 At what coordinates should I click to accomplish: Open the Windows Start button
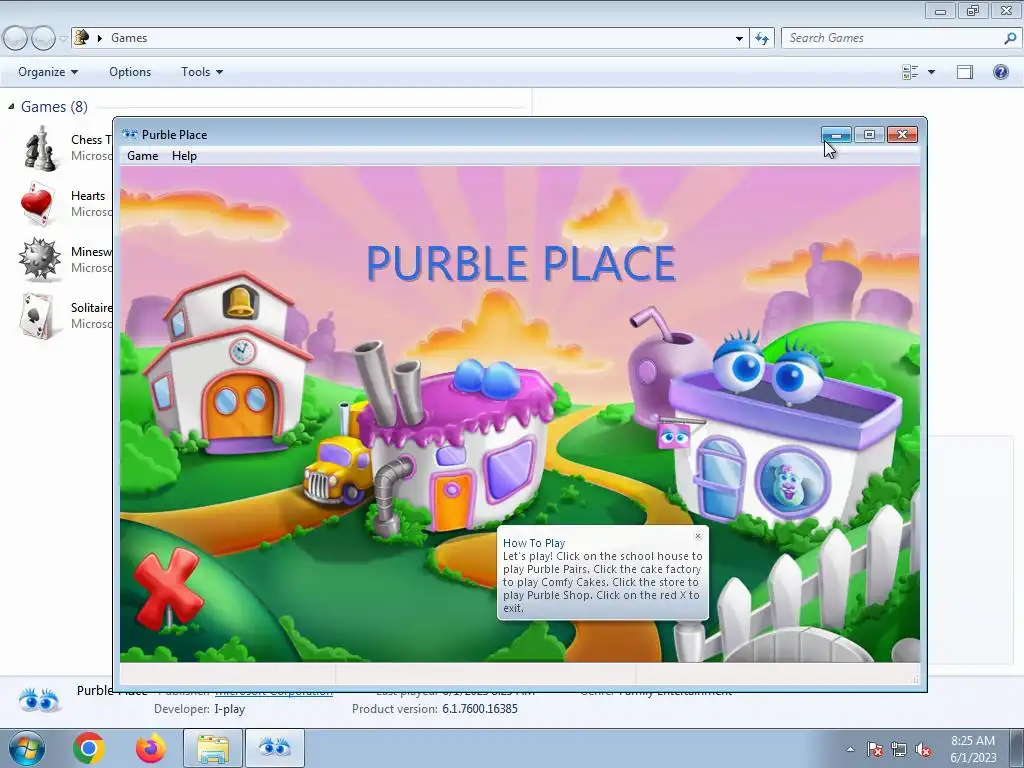coord(26,748)
